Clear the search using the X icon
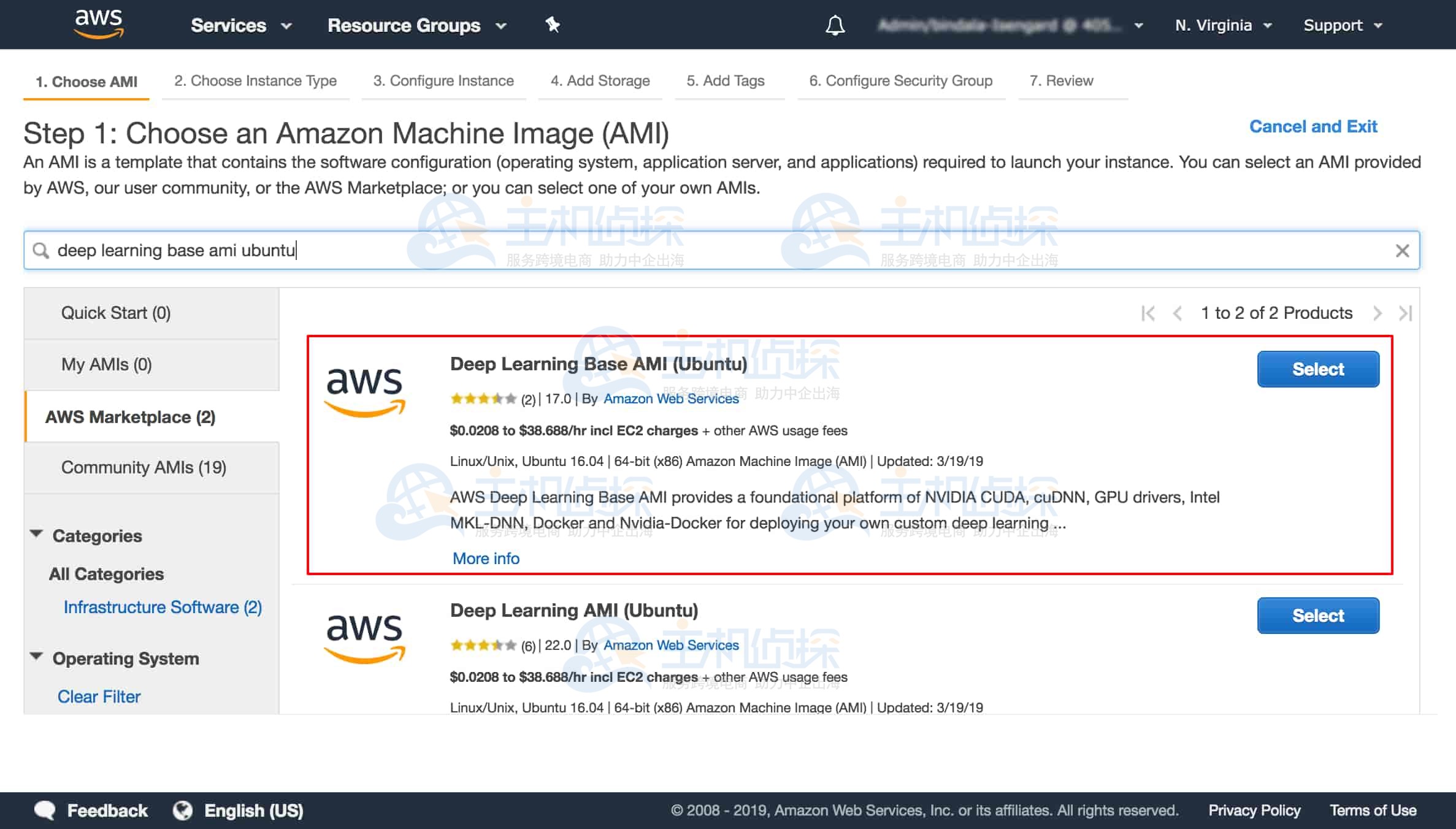 coord(1402,250)
